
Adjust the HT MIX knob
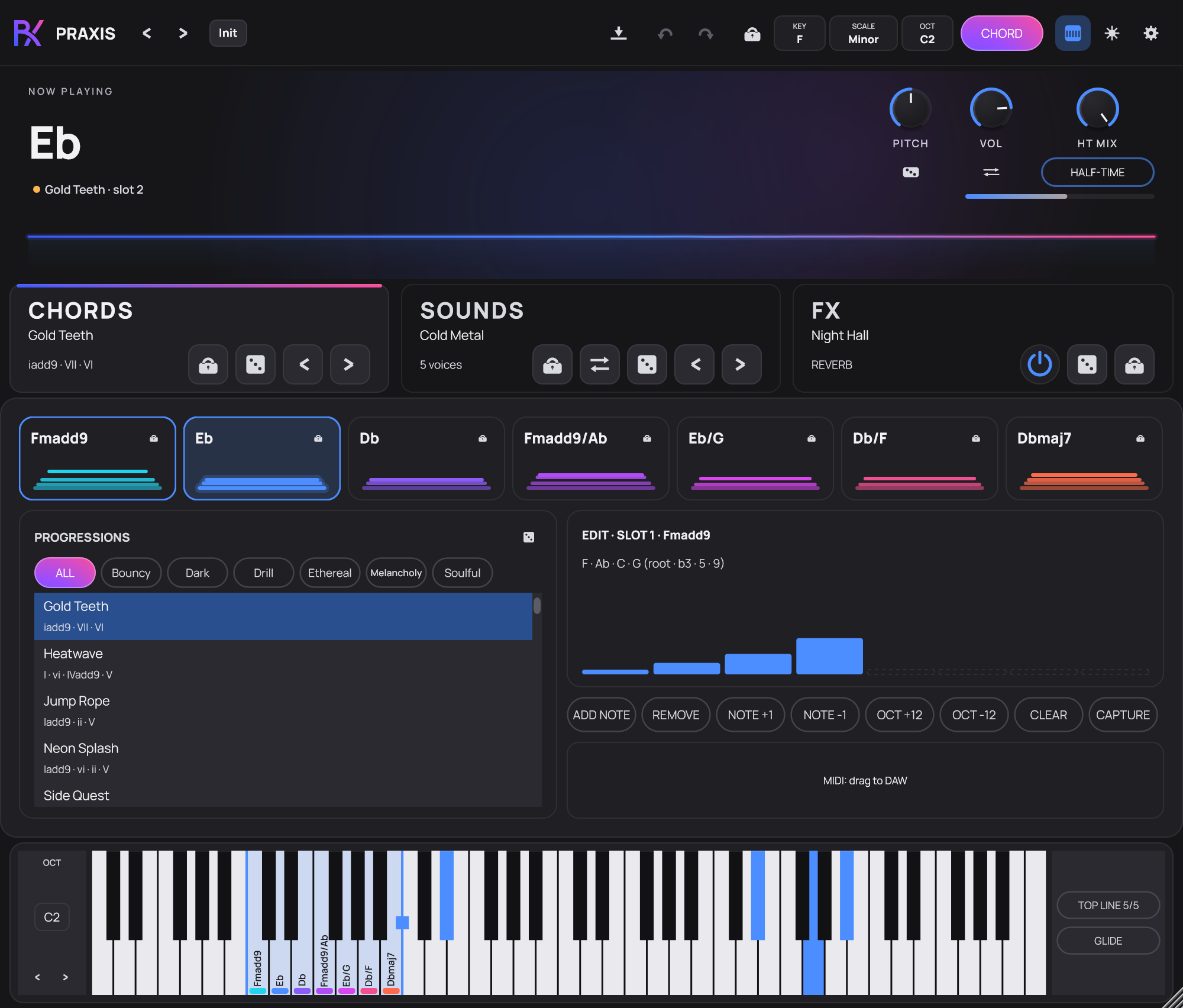(x=1097, y=108)
